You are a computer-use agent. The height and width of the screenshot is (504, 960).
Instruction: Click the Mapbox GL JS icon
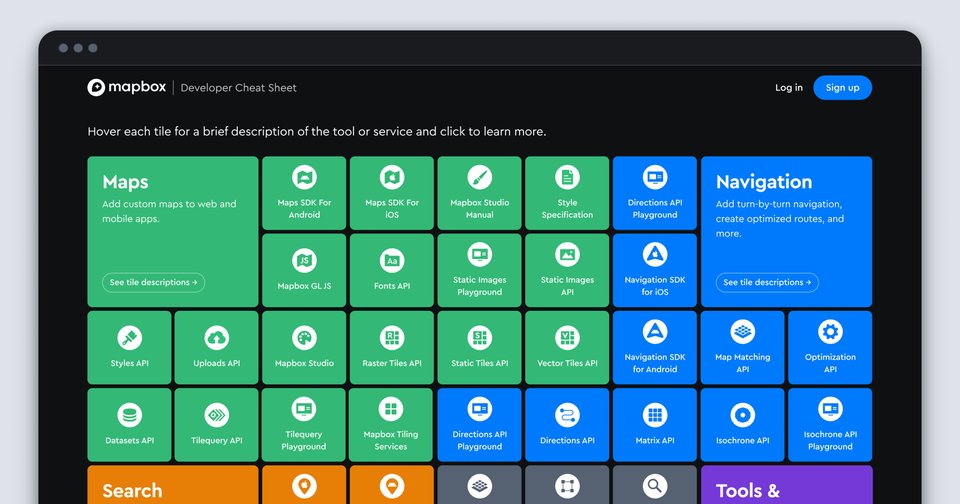pos(304,260)
